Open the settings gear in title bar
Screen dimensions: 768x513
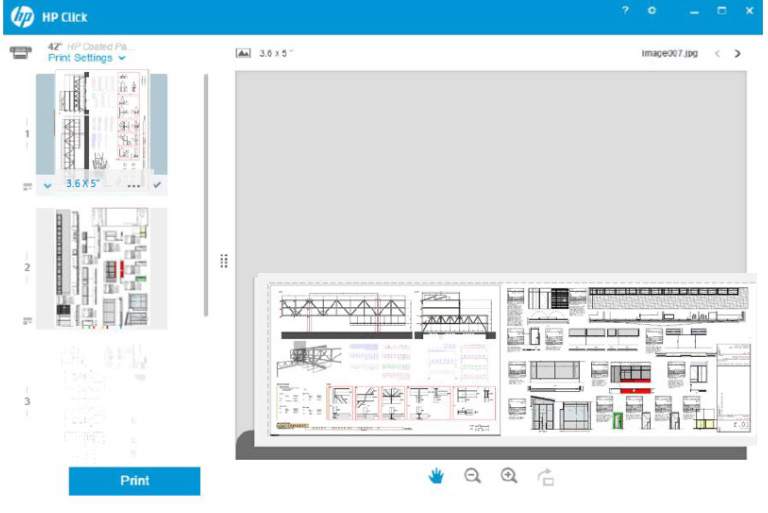(x=652, y=10)
